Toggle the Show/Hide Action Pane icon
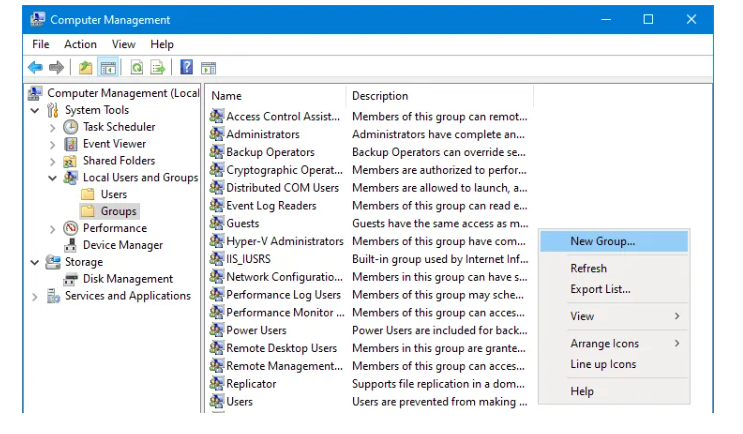 click(208, 68)
